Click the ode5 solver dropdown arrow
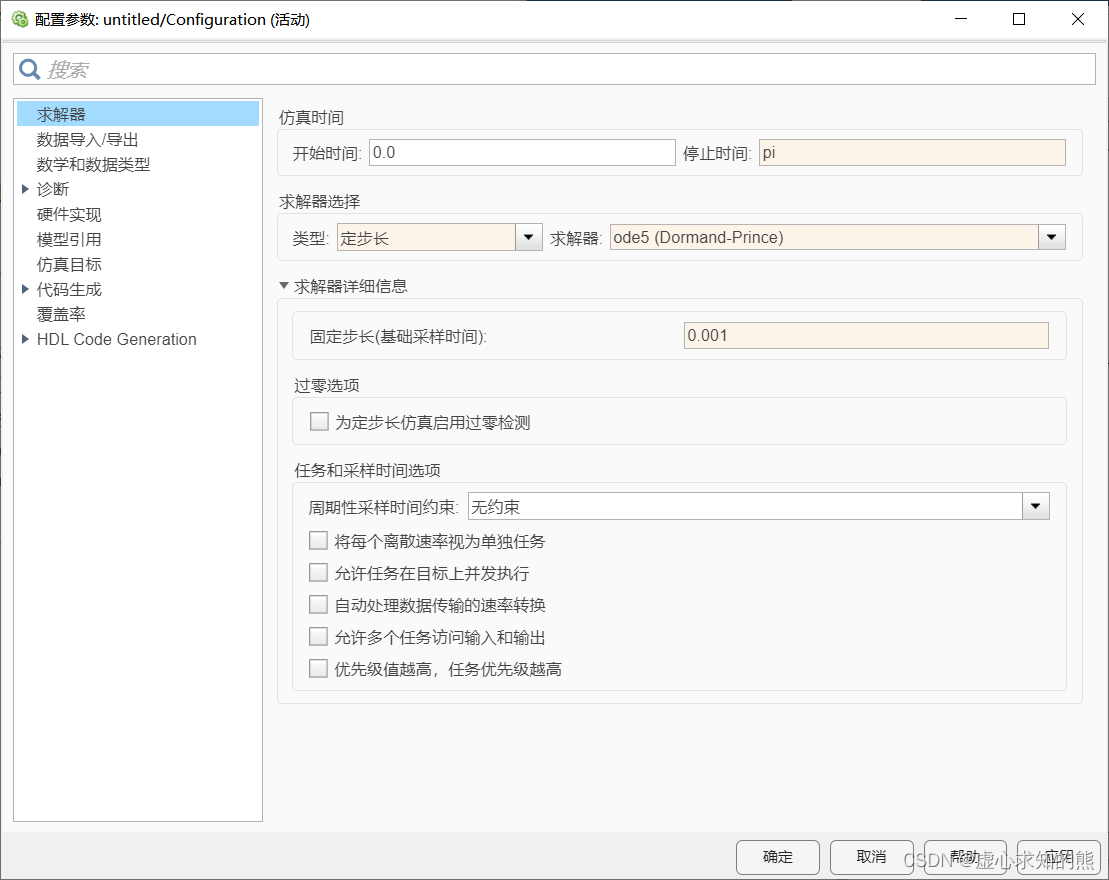 1052,238
